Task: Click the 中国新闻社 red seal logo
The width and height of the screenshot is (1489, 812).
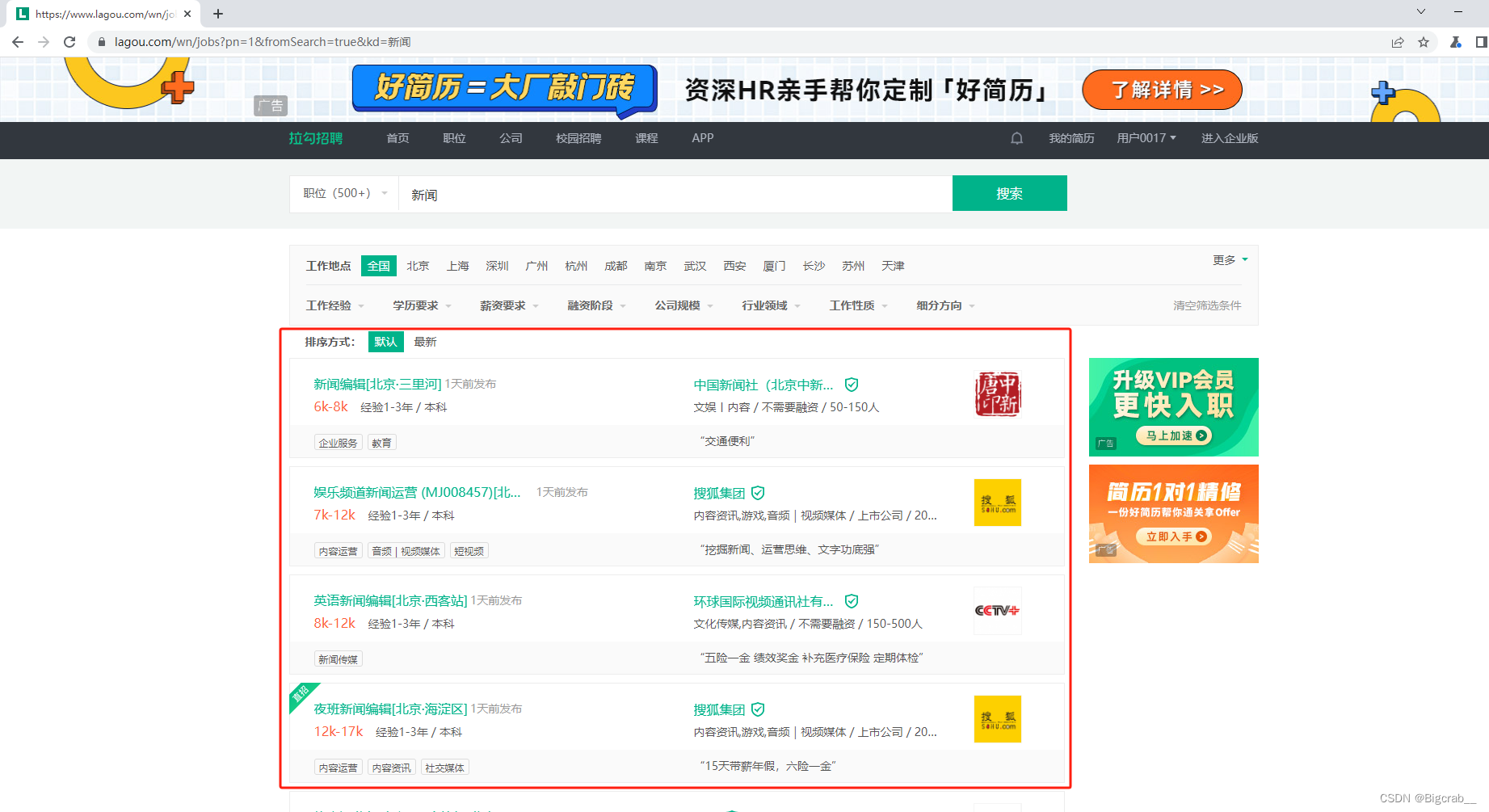Action: point(997,393)
